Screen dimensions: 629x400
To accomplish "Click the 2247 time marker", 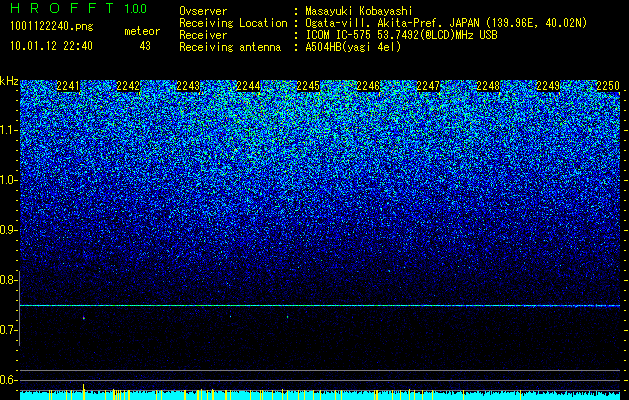I will click(x=428, y=86).
